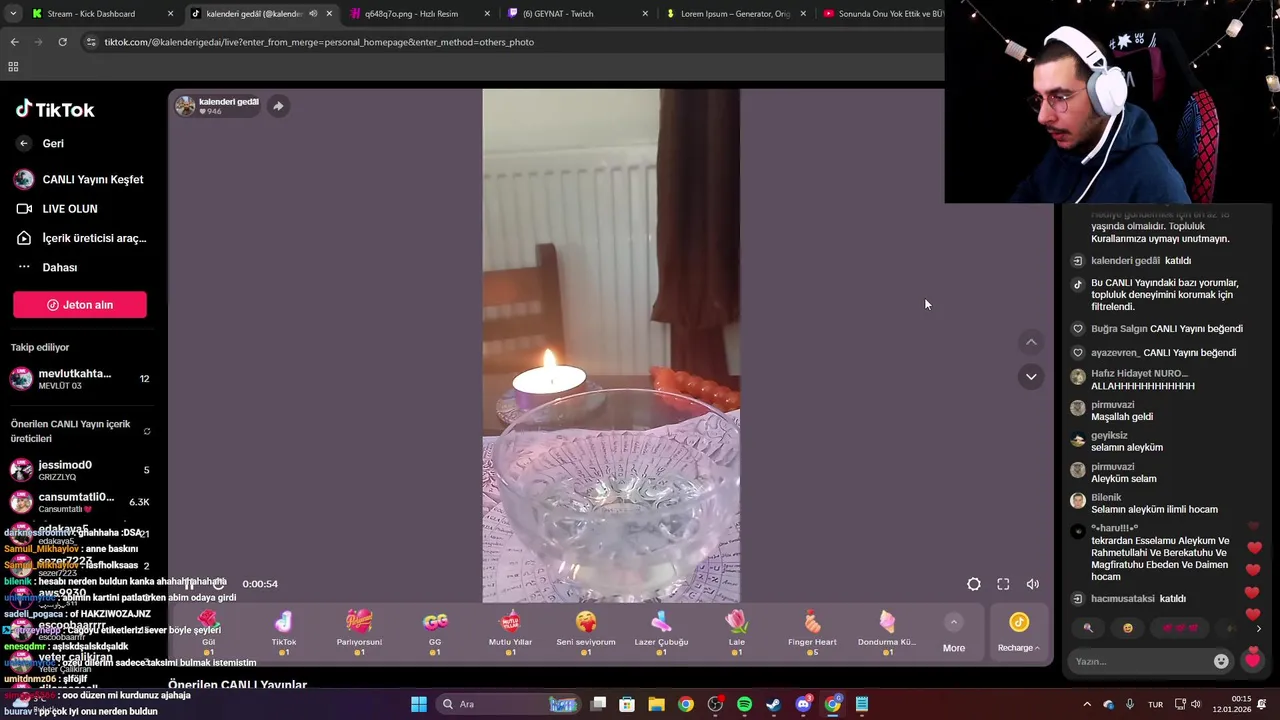1280x720 pixels.
Task: Open emoji picker in chat box
Action: tap(1221, 661)
